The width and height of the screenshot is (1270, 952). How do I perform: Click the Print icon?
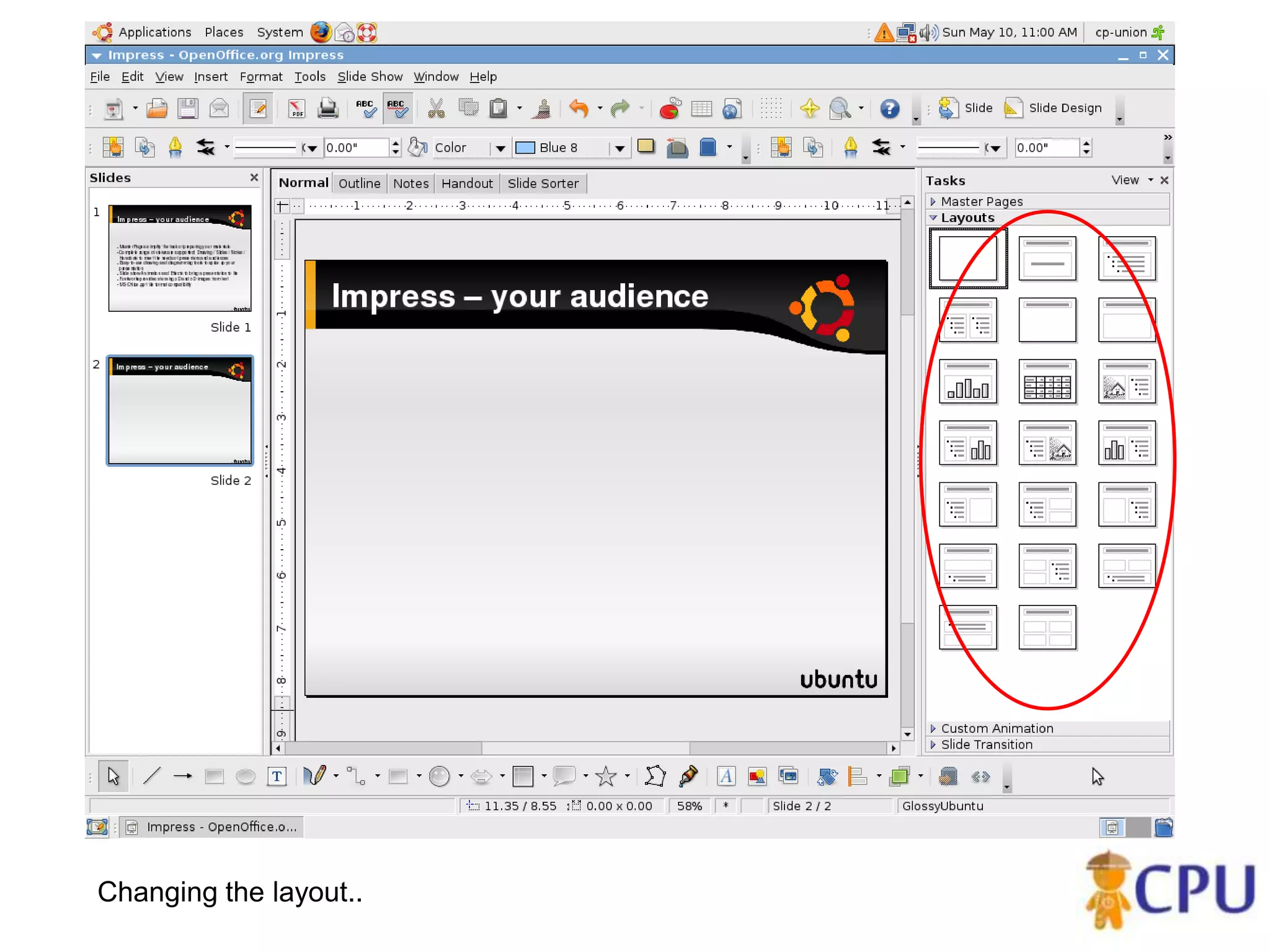coord(327,108)
